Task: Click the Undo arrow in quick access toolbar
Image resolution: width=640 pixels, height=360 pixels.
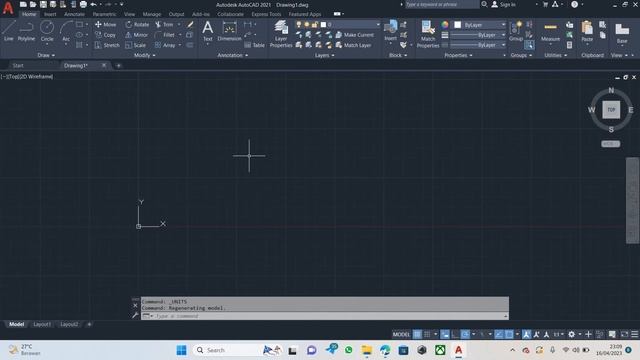Action: point(93,4)
